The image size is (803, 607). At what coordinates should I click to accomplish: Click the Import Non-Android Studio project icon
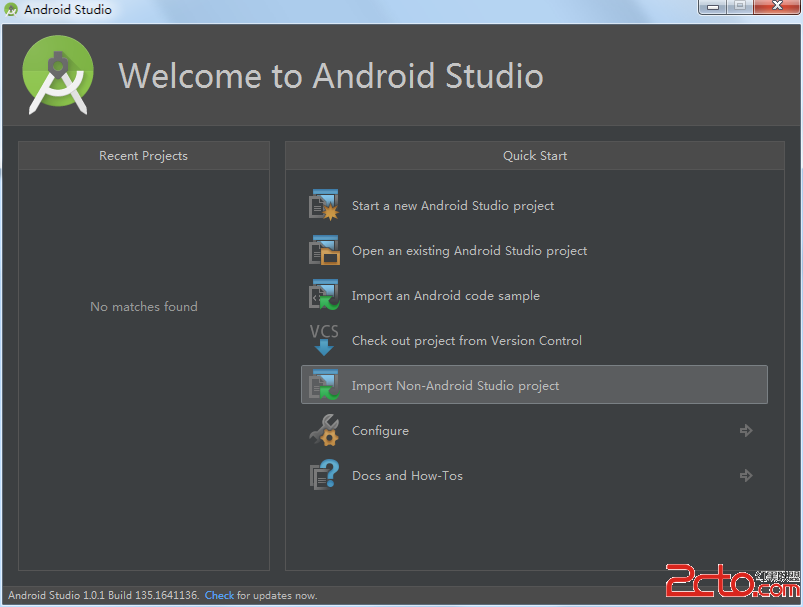[x=324, y=385]
